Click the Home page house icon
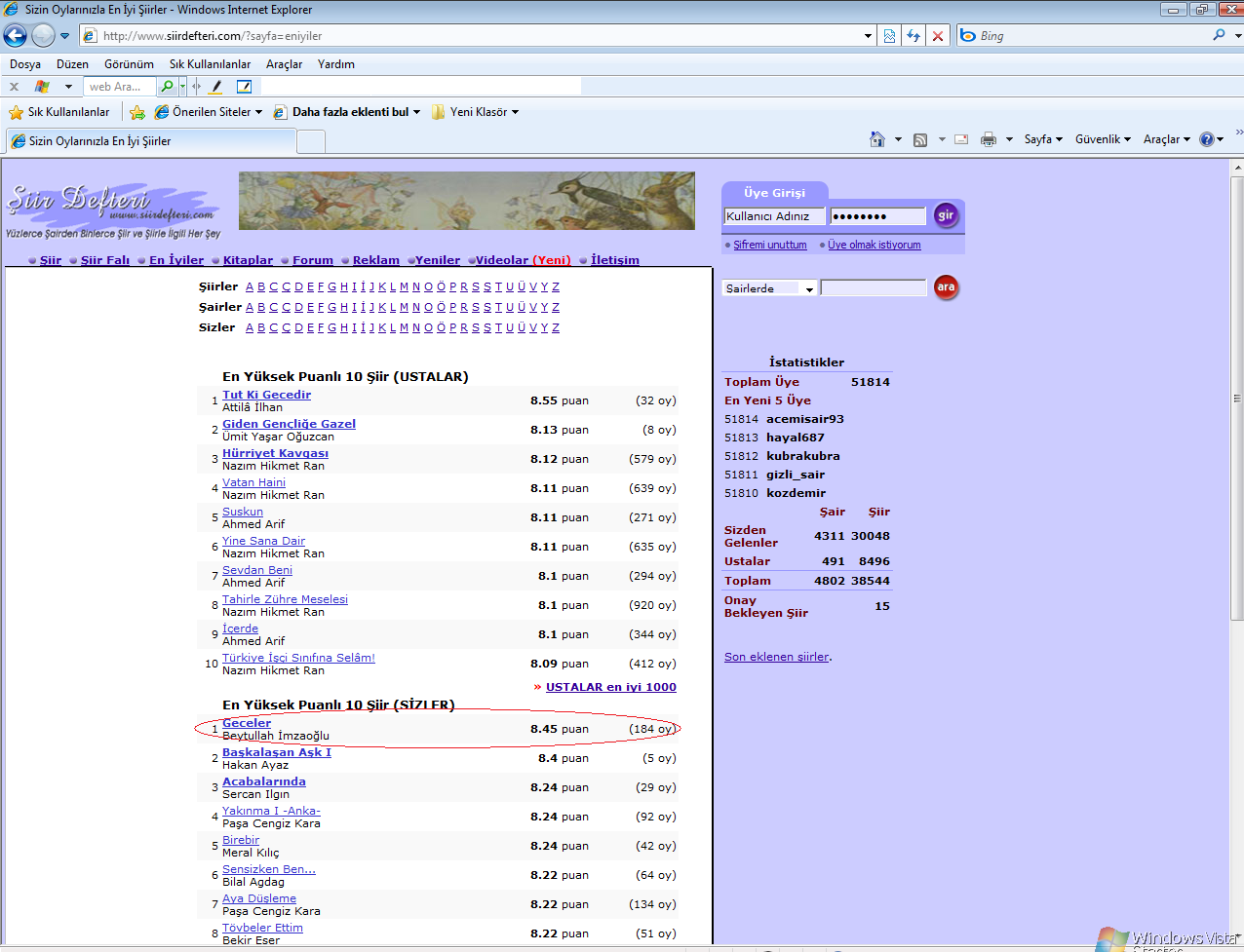This screenshot has height=952, width=1244. click(877, 139)
